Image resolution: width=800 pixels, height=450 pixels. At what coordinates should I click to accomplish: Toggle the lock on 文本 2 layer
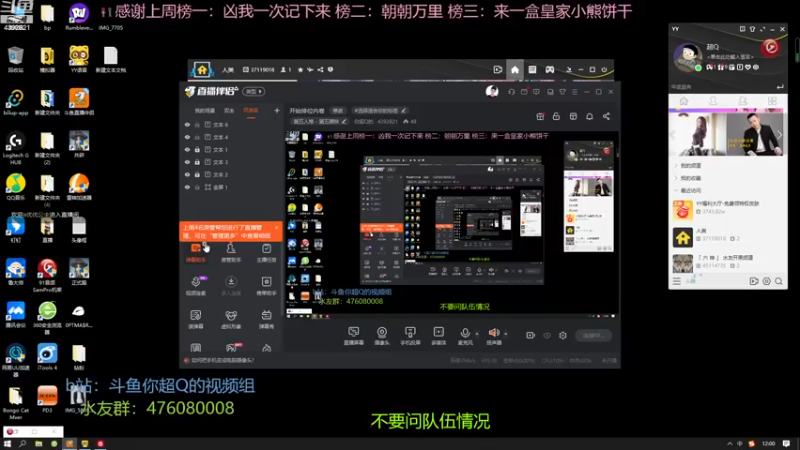pyautogui.click(x=197, y=174)
